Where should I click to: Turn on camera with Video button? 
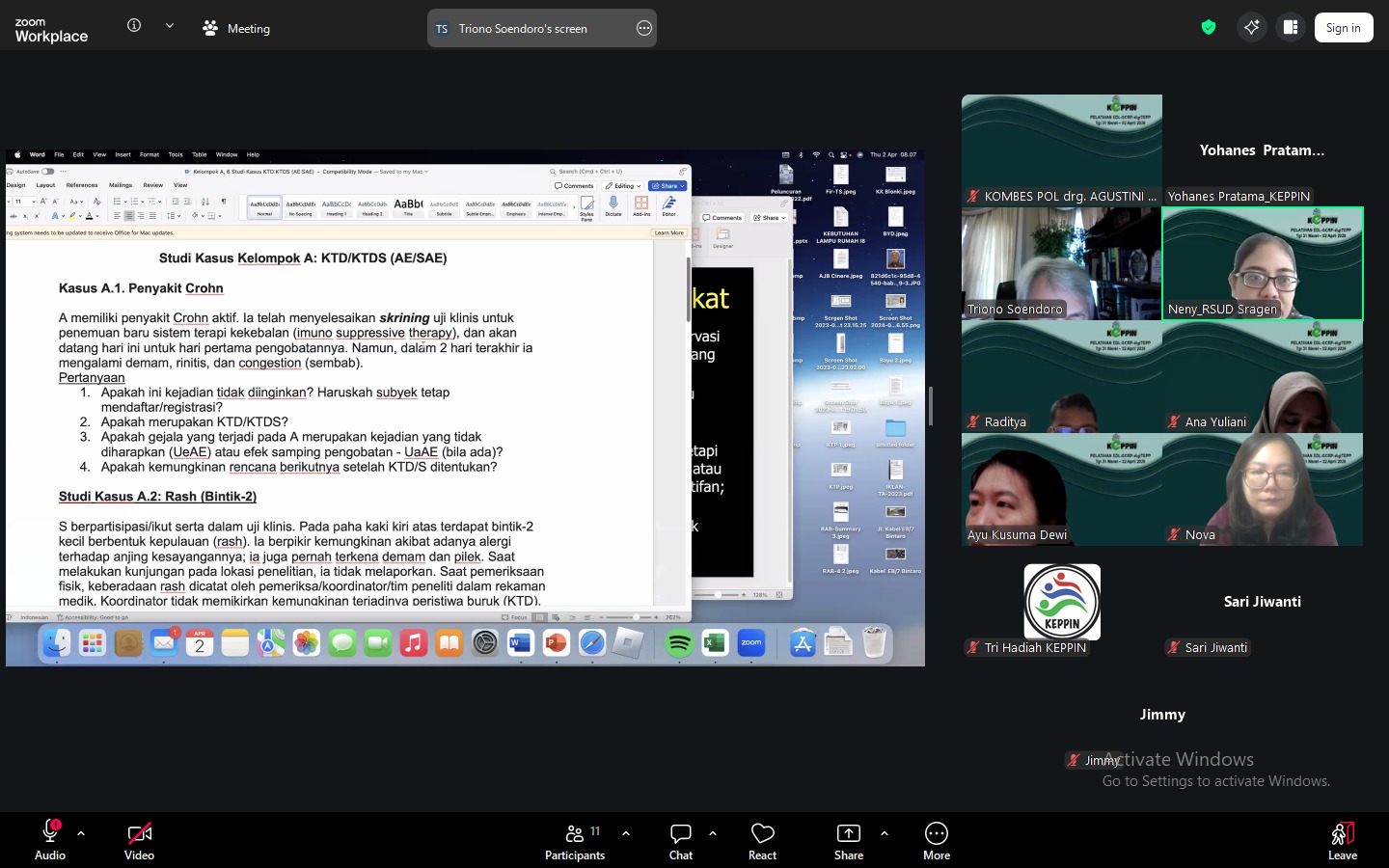point(139,839)
